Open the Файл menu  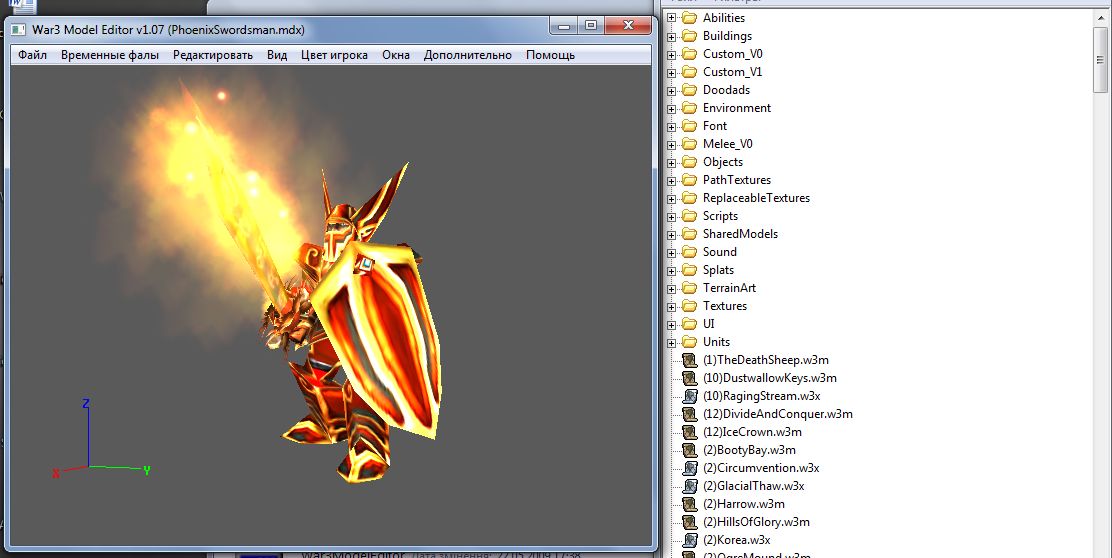pos(33,55)
